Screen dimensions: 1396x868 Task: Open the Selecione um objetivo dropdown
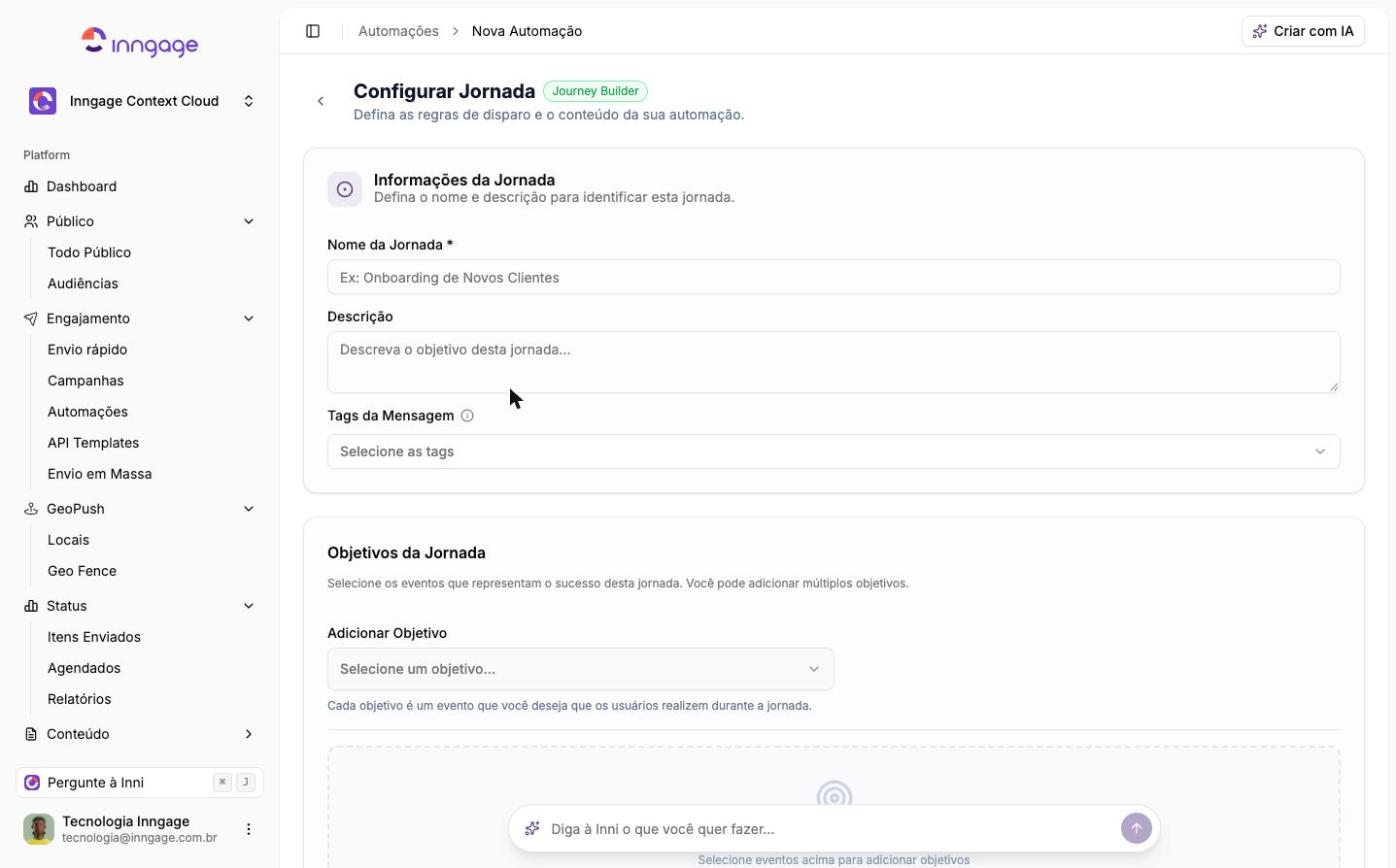pyautogui.click(x=580, y=669)
